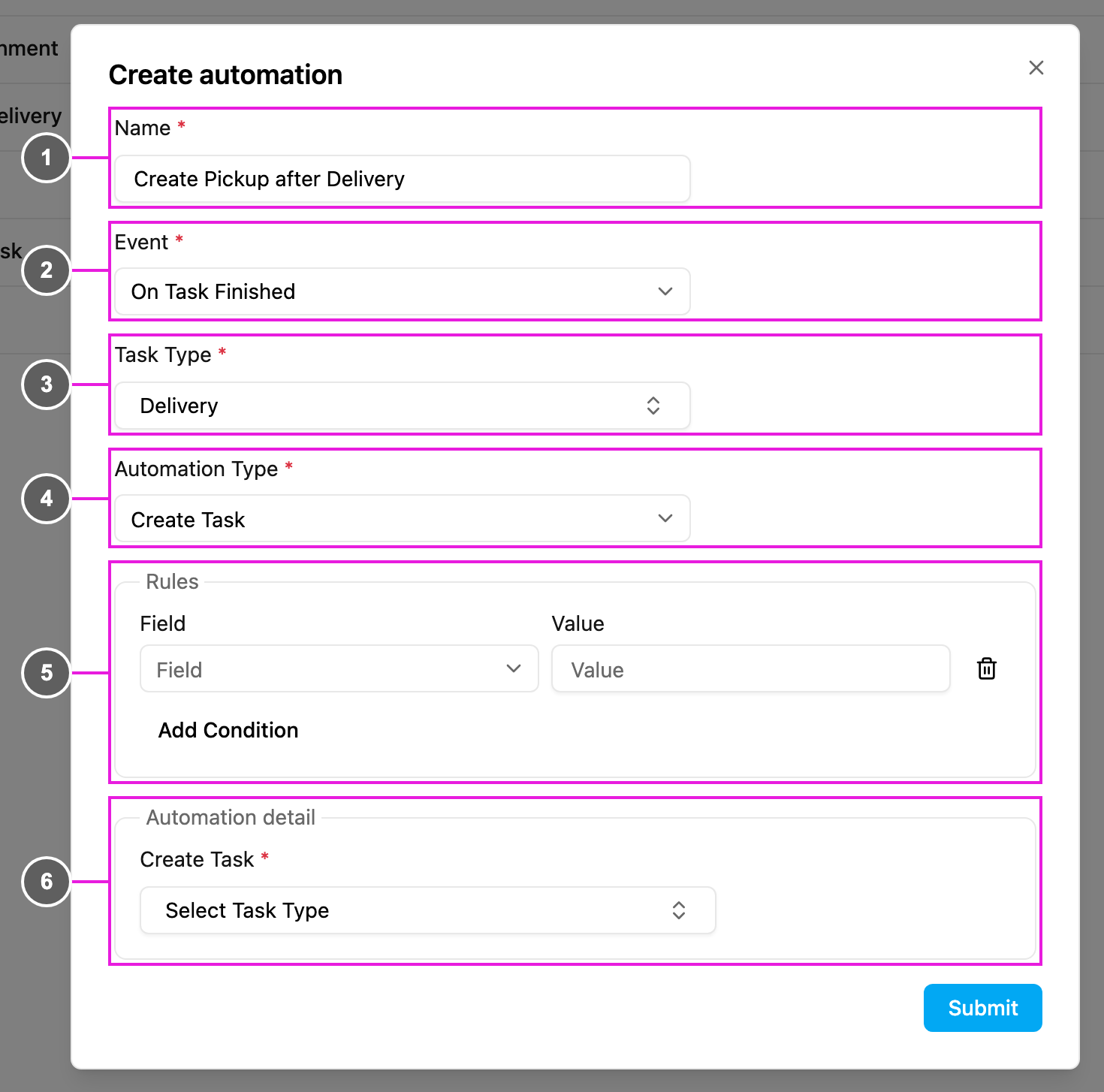1104x1092 pixels.
Task: Submit the automation form
Action: pyautogui.click(x=983, y=1008)
